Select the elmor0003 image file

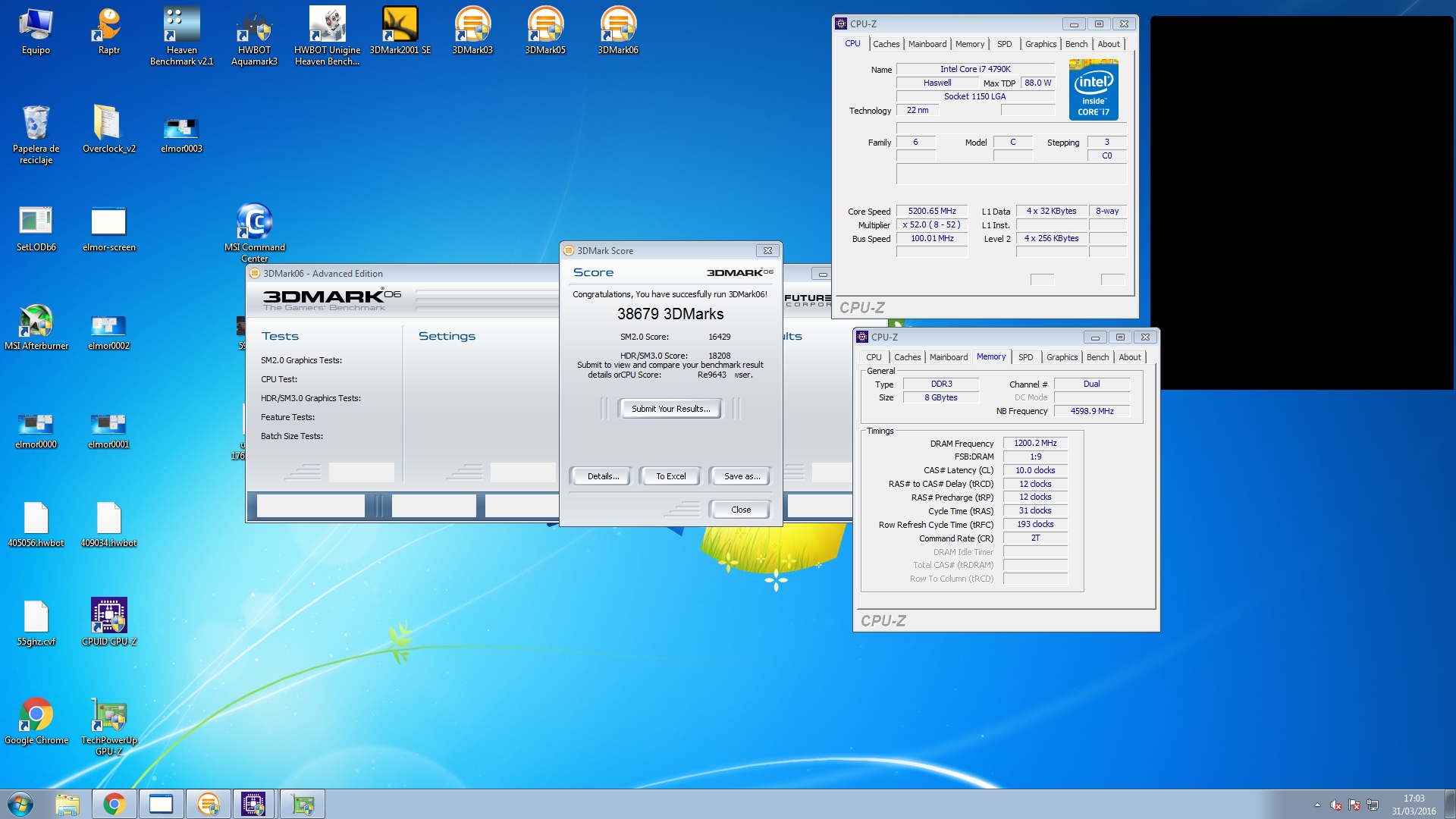click(x=181, y=135)
